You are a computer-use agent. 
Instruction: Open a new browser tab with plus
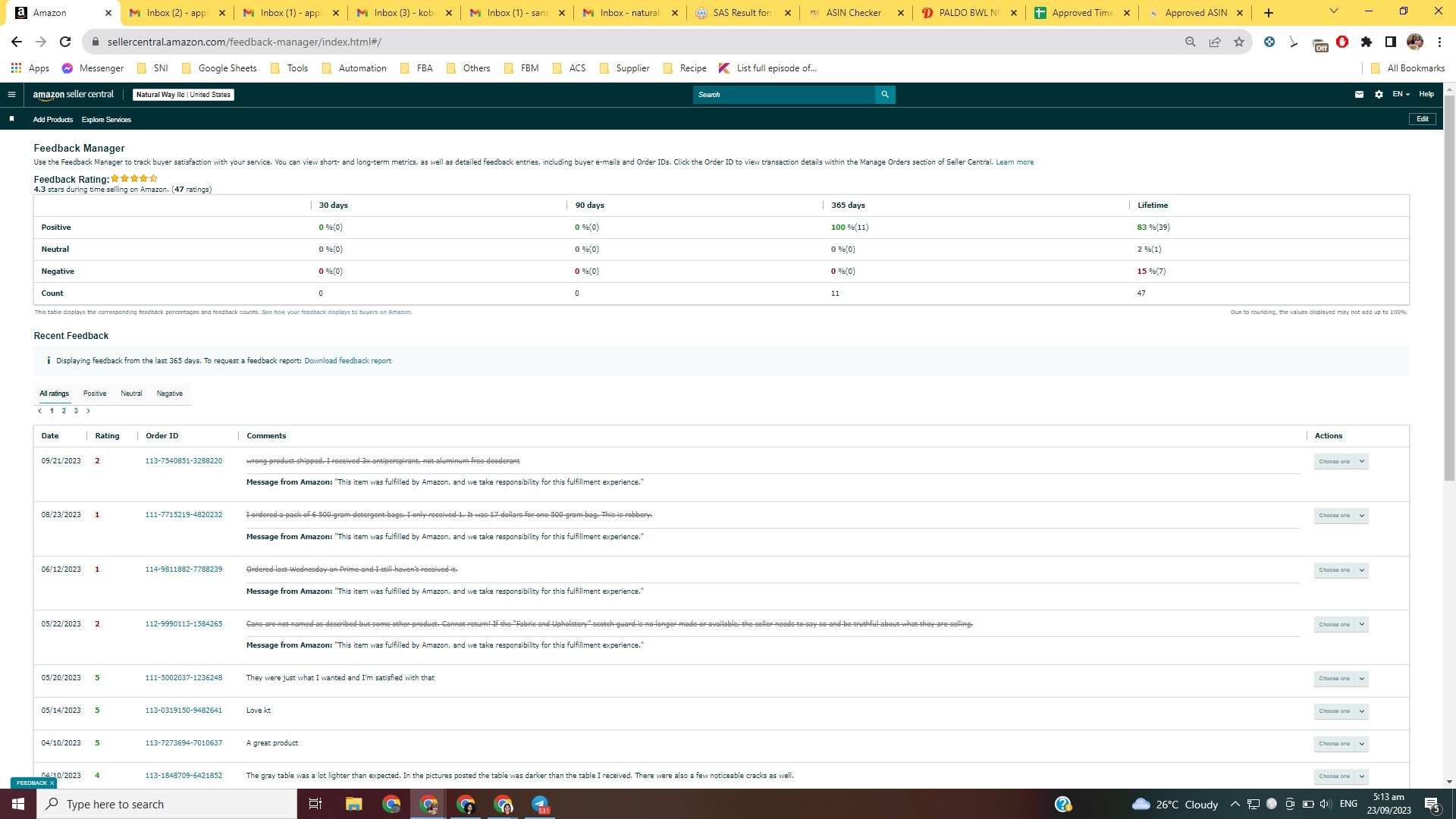1269,13
